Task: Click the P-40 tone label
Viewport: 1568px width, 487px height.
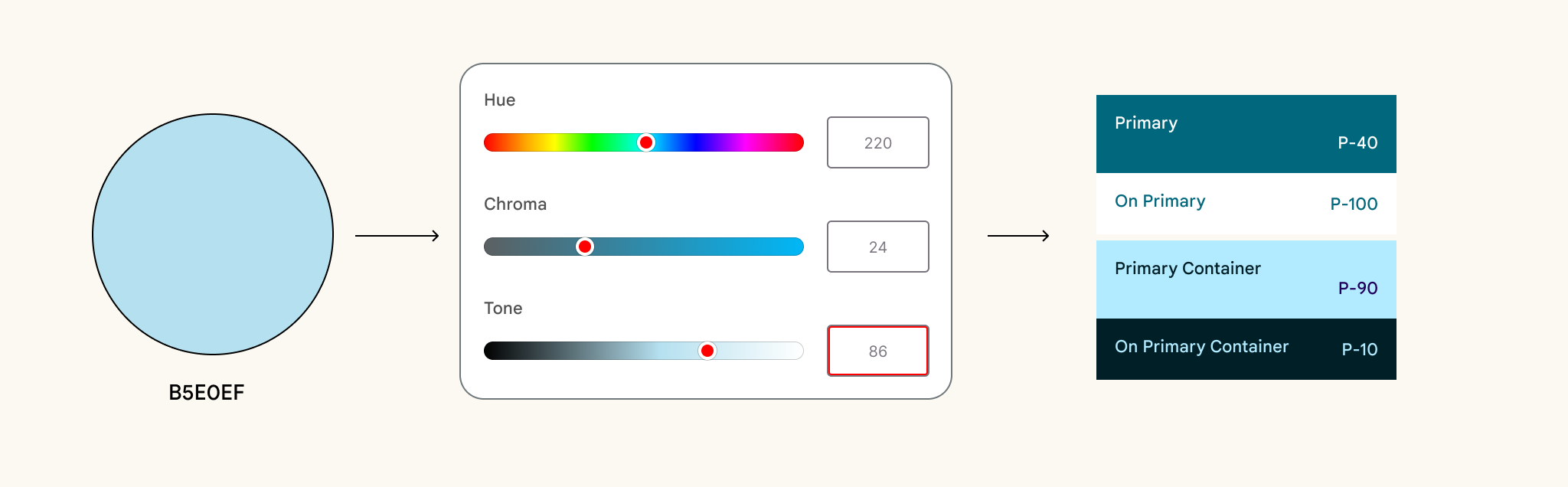Action: point(1357,143)
